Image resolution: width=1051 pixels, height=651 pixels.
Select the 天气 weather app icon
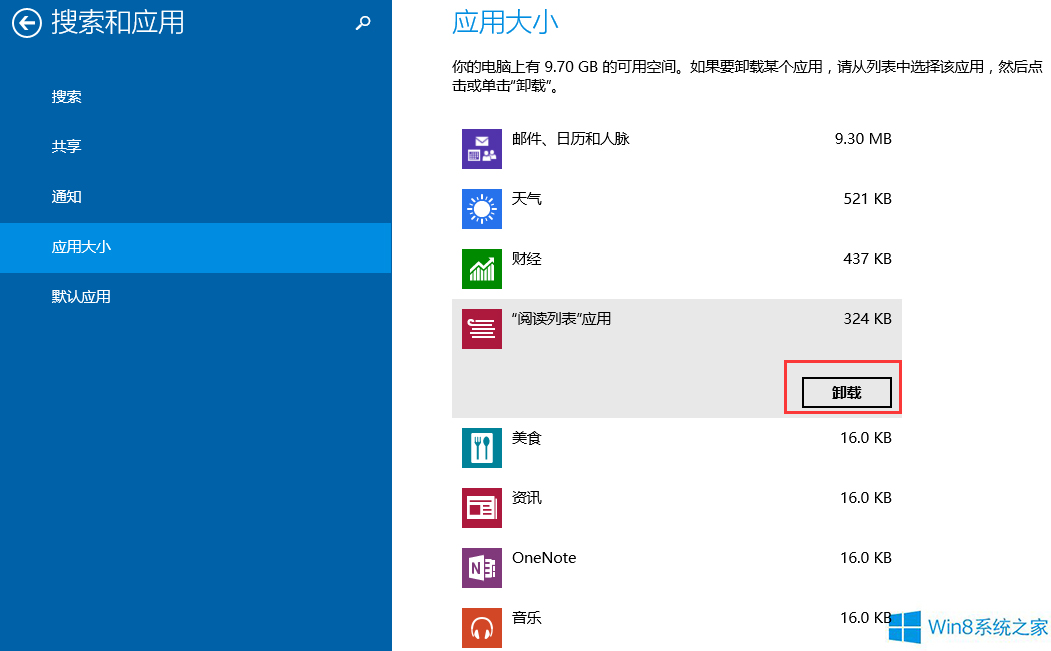pyautogui.click(x=481, y=208)
